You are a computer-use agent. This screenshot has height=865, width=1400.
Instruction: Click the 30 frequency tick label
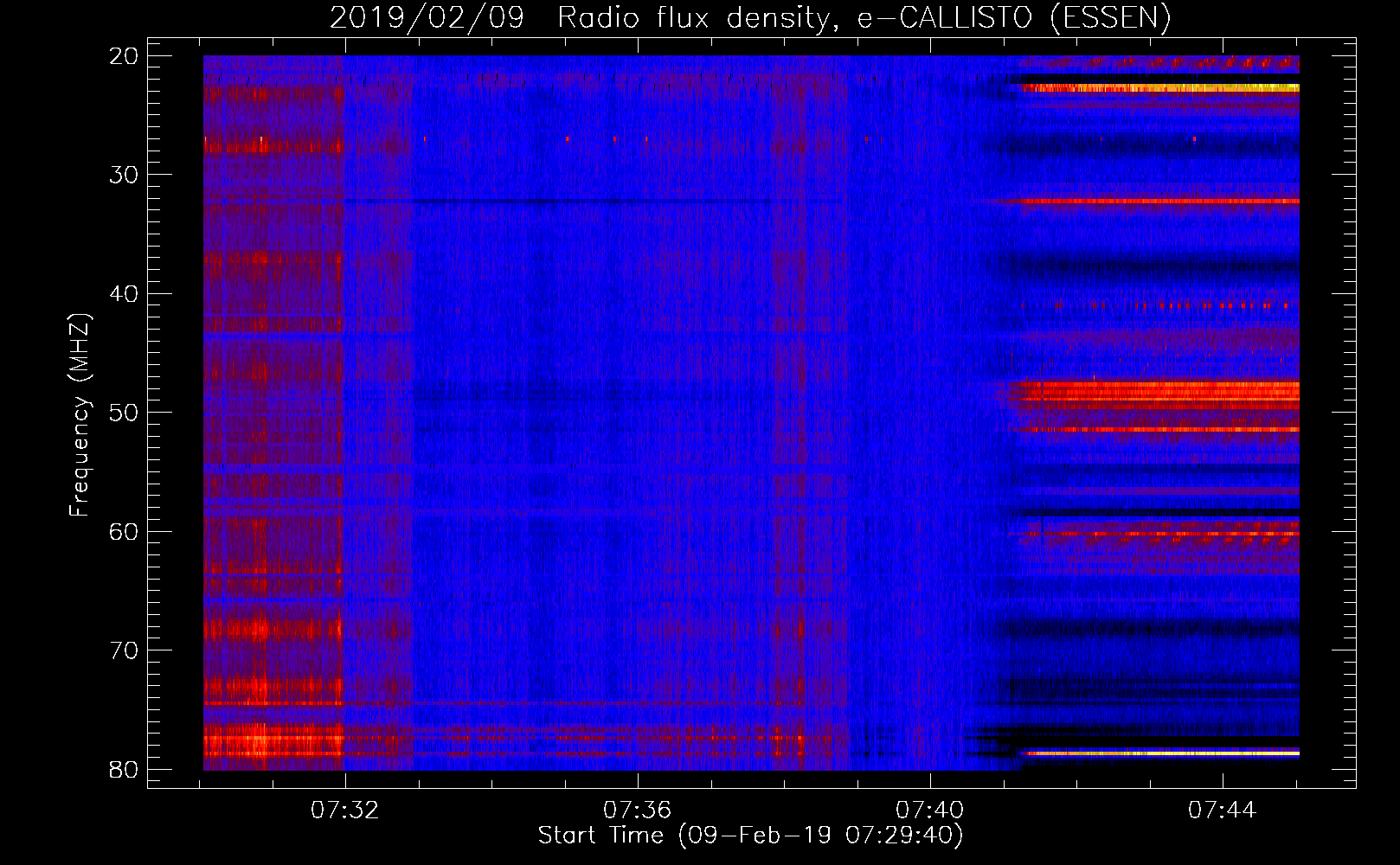tap(124, 175)
